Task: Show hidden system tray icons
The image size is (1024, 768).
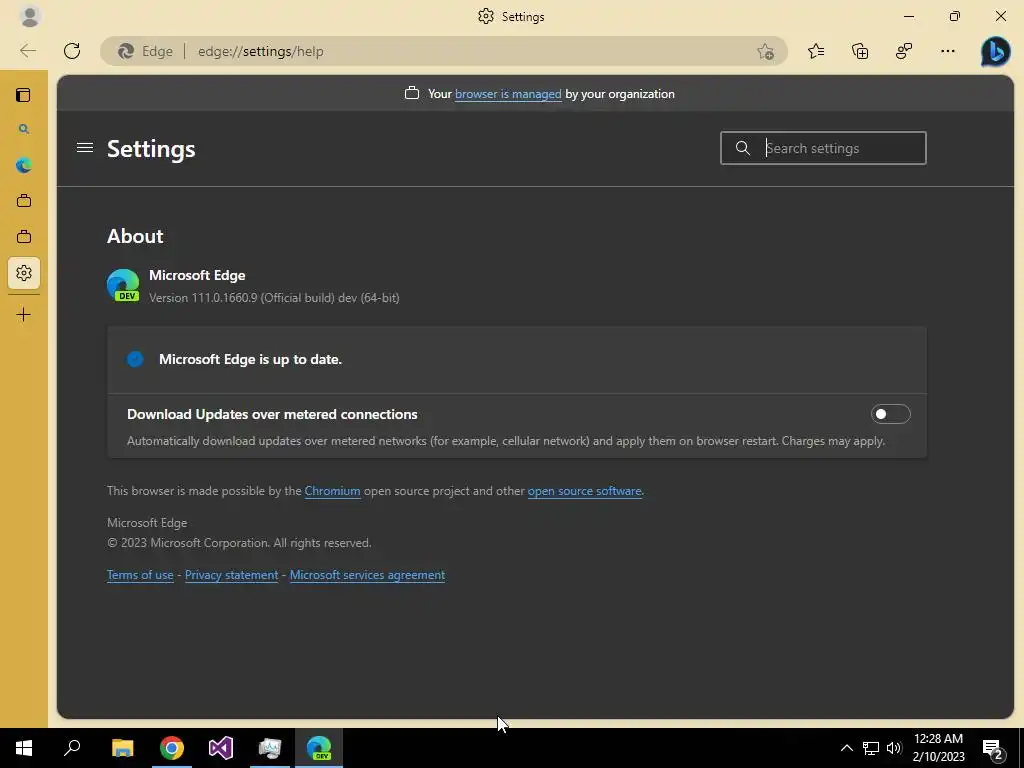Action: pyautogui.click(x=846, y=748)
